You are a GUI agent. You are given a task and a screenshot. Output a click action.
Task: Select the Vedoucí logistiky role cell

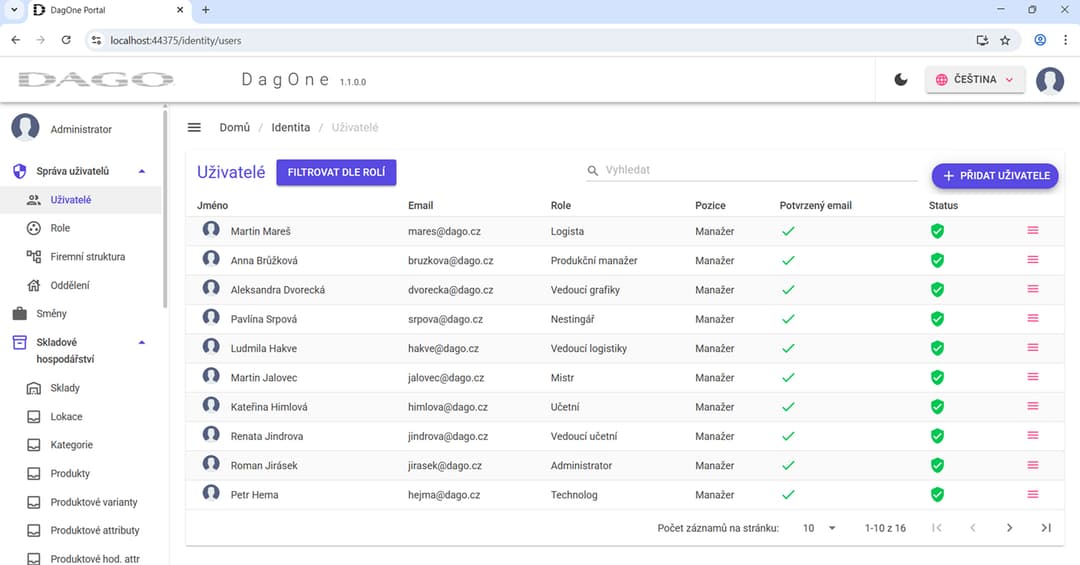(x=589, y=349)
